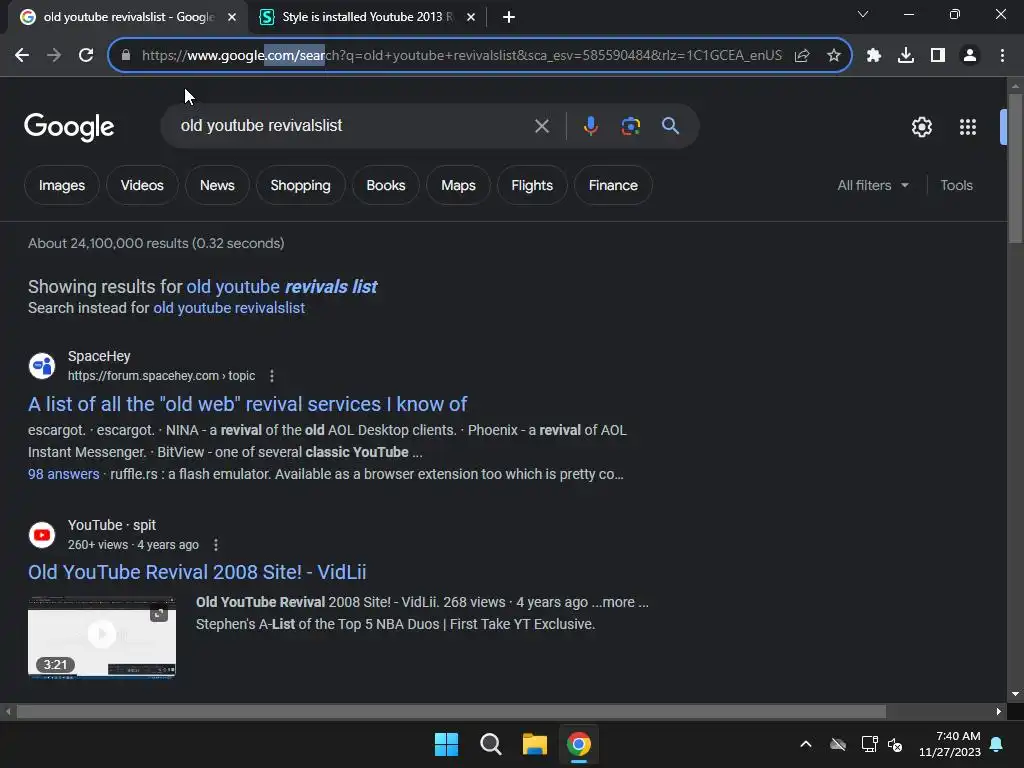The image size is (1024, 768).
Task: Expand the All filters dropdown
Action: 872,185
